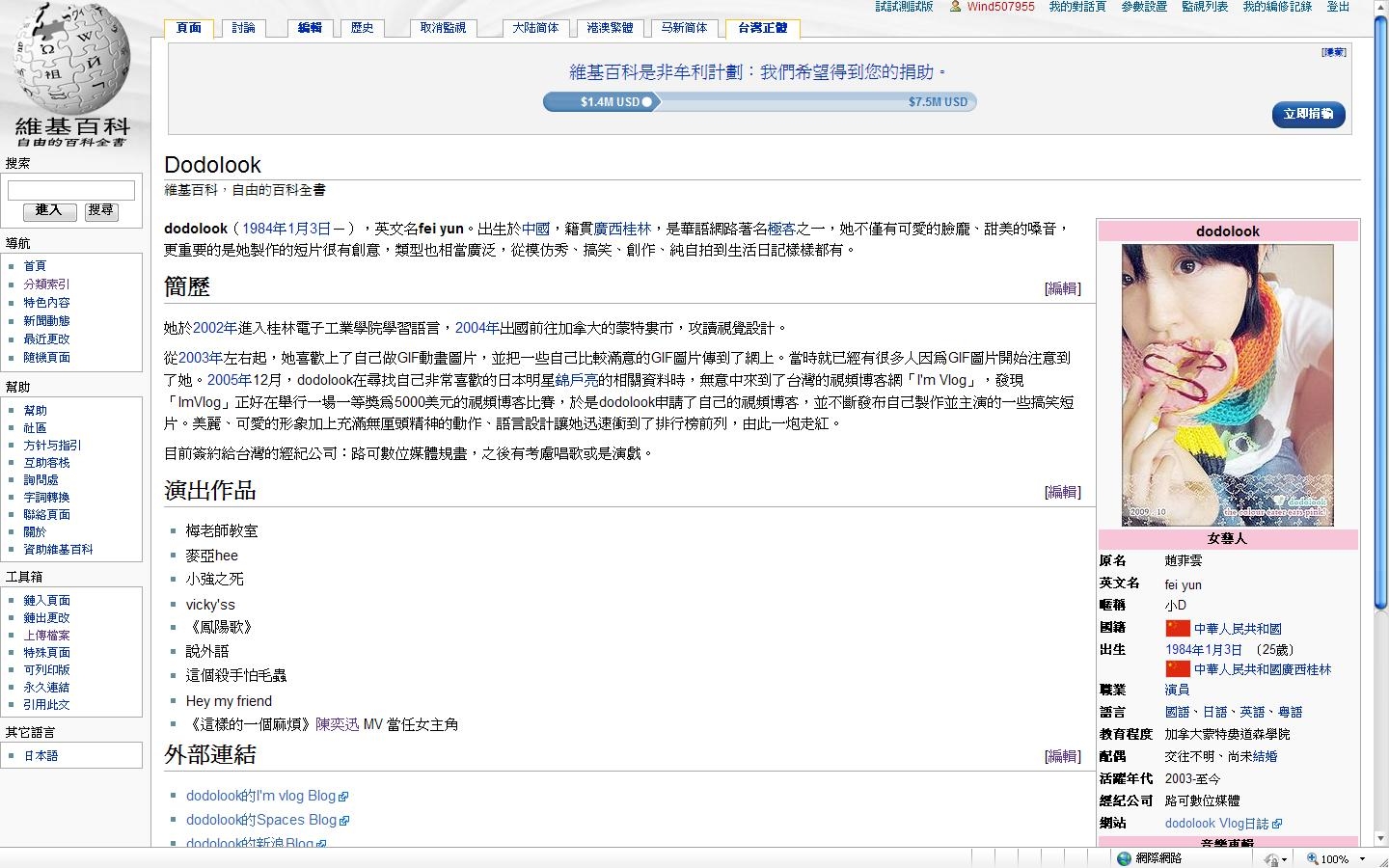
Task: Open the 歷史 tab
Action: [362, 28]
